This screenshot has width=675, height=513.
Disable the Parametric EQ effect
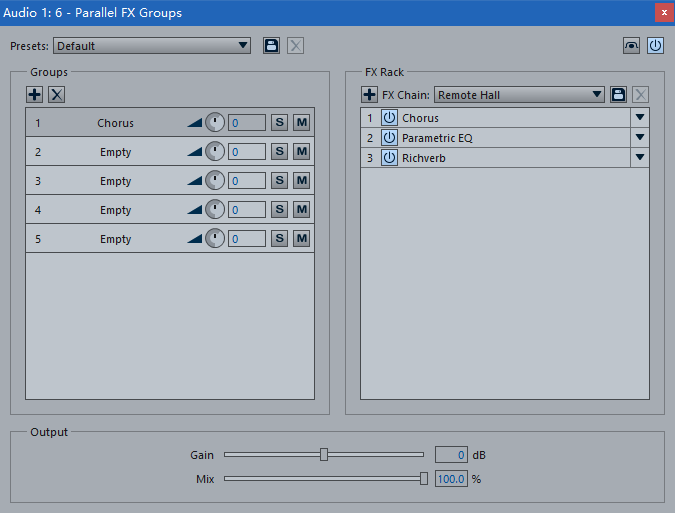click(x=389, y=138)
